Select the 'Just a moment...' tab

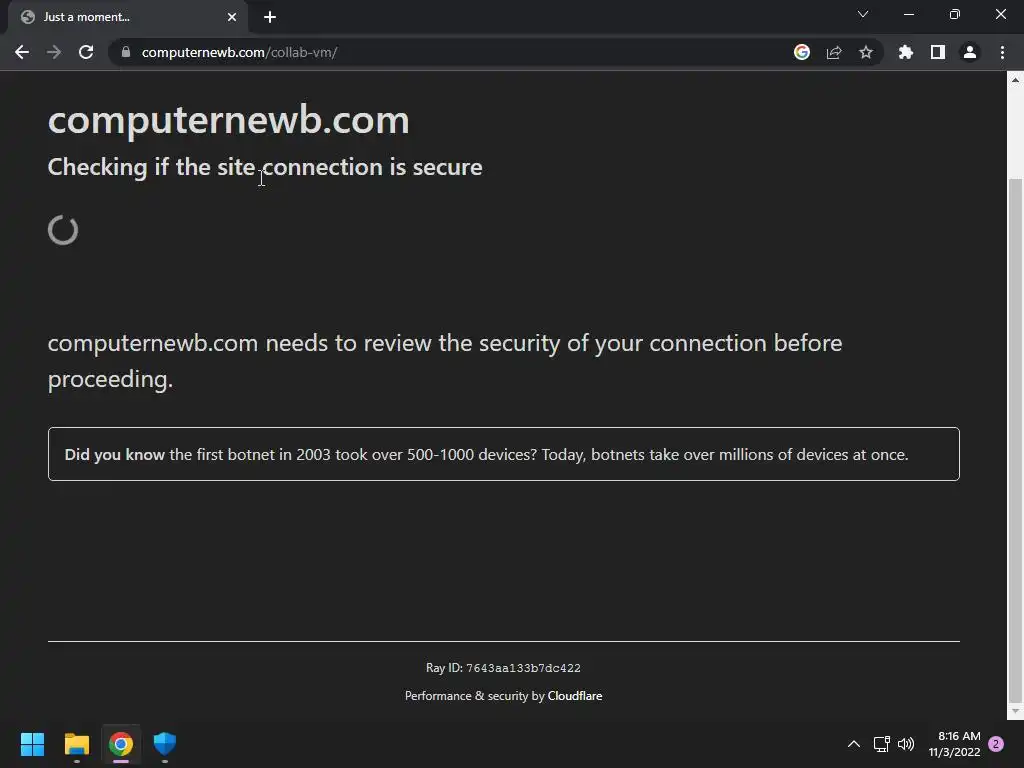click(x=127, y=17)
